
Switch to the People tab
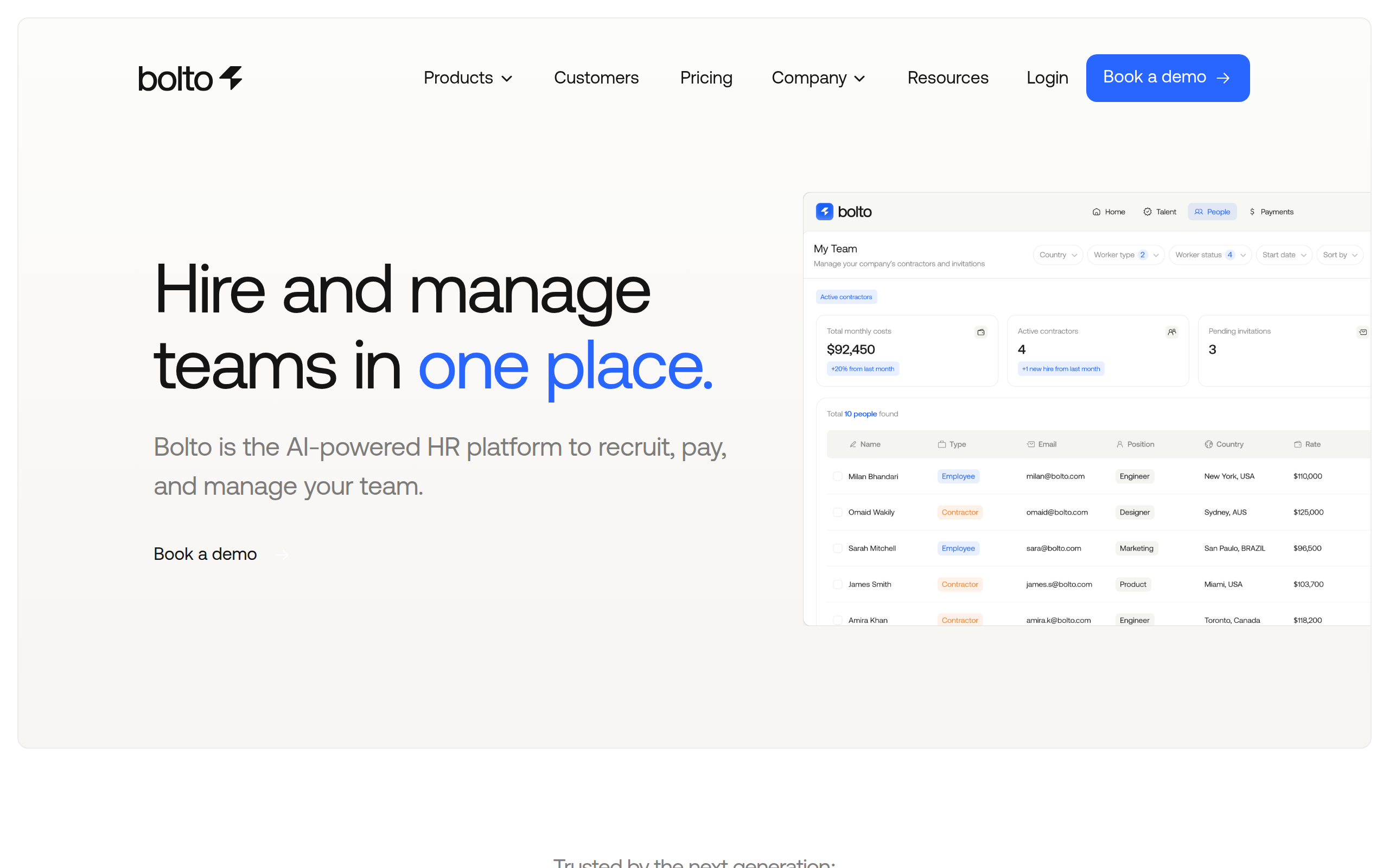point(1212,212)
